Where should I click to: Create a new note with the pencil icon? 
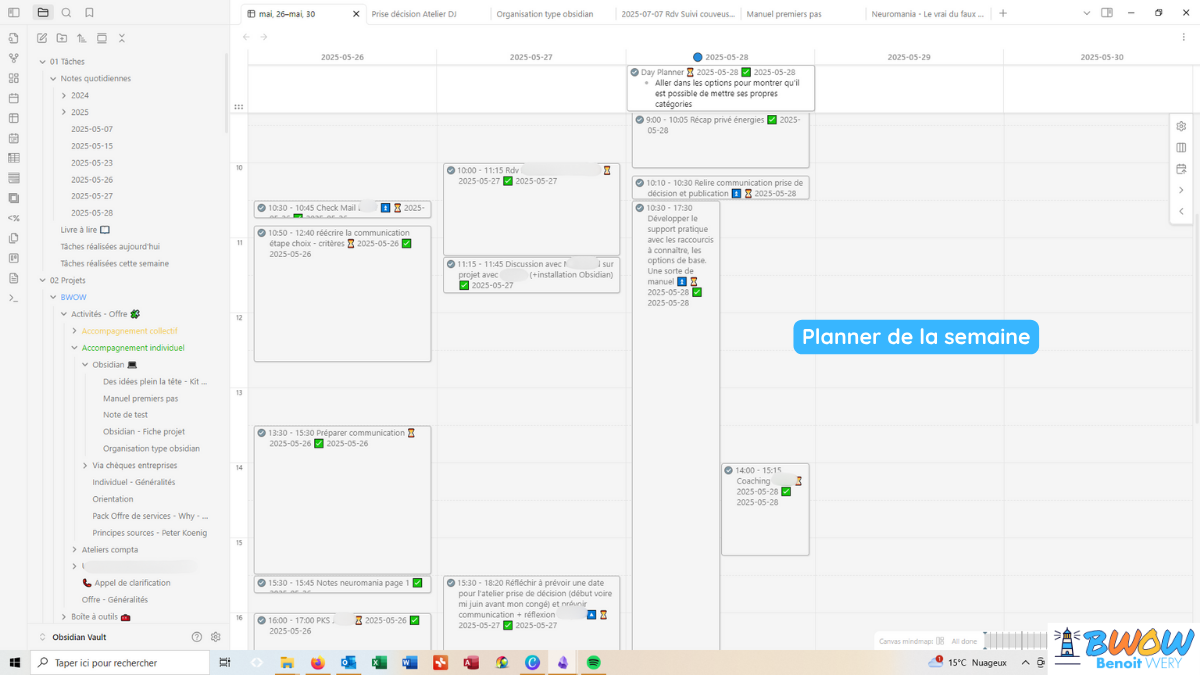point(42,38)
